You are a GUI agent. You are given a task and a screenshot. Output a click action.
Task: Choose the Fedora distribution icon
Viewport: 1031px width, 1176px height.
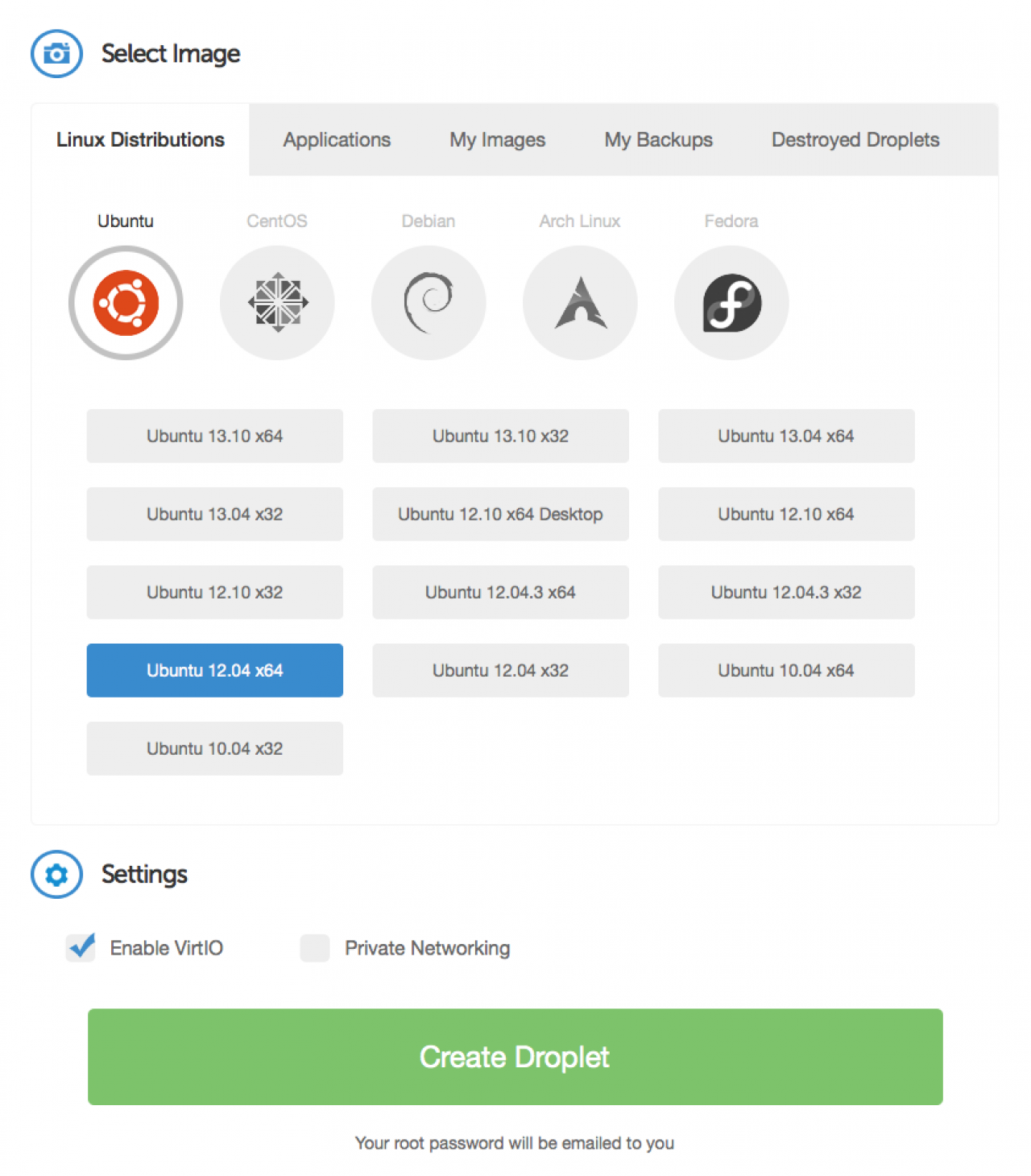[731, 303]
